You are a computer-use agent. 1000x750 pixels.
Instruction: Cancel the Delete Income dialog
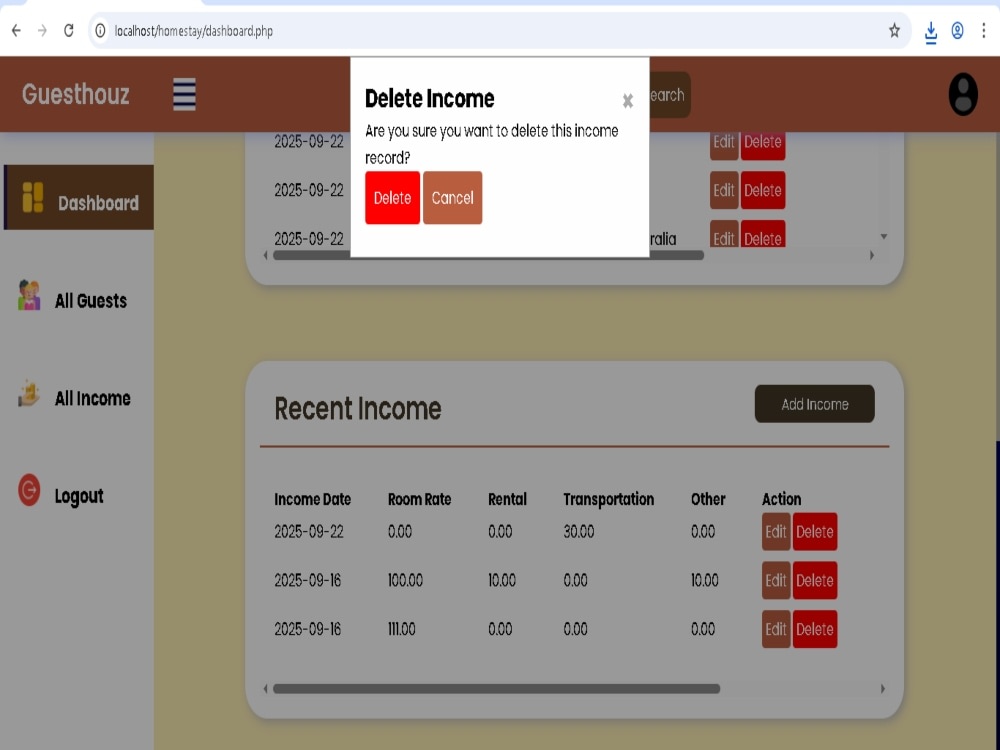[x=452, y=198]
